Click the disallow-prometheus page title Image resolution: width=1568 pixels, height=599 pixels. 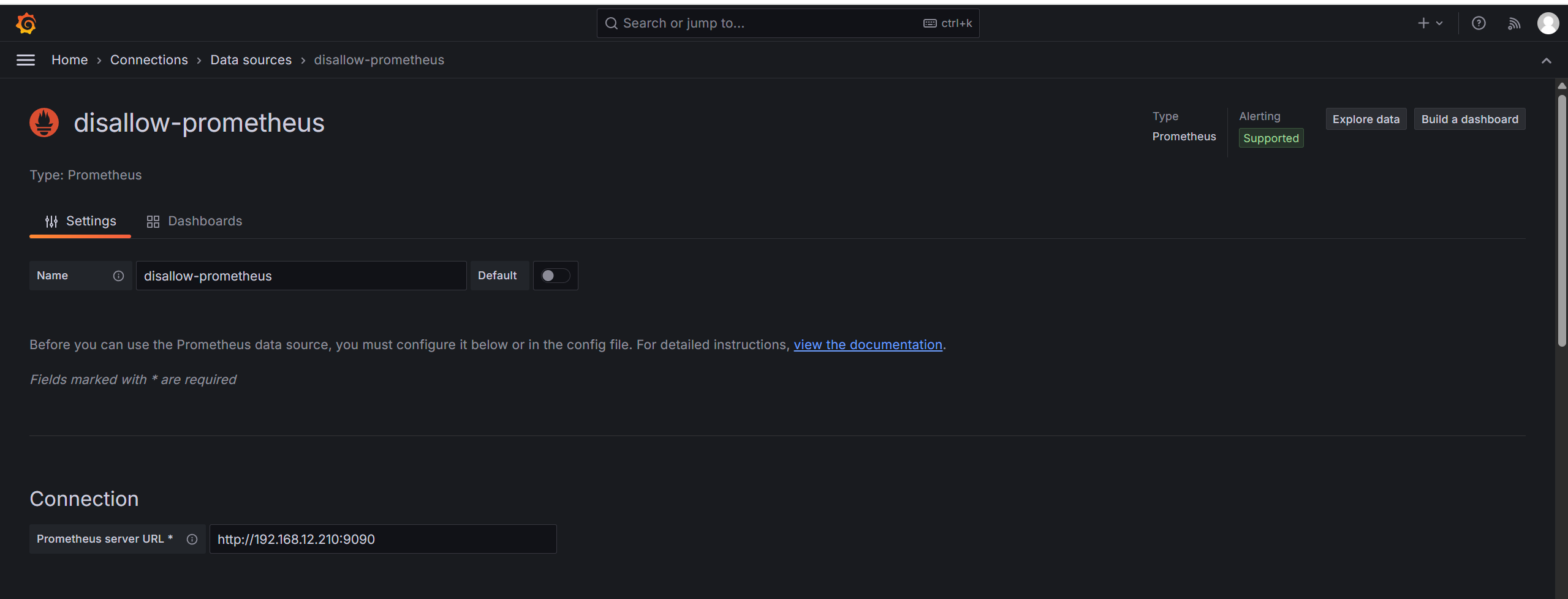coord(199,123)
